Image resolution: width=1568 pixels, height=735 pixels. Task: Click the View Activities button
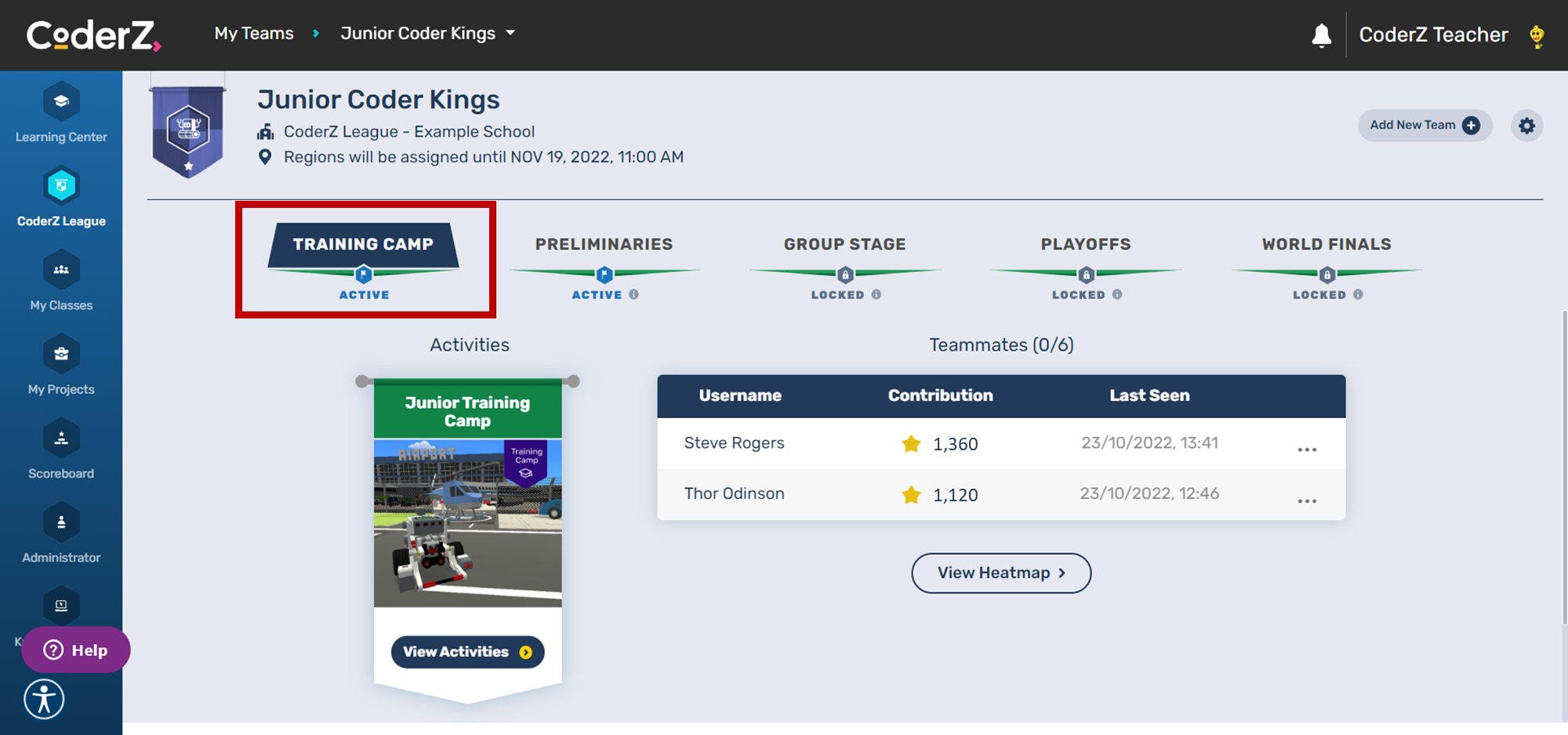coord(467,652)
